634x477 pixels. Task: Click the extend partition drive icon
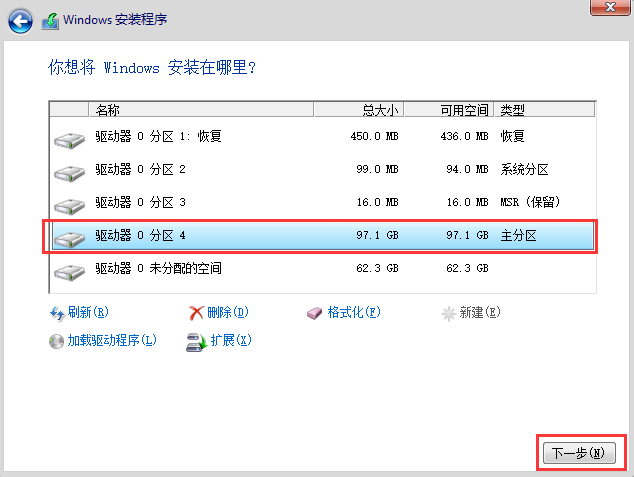click(x=197, y=342)
